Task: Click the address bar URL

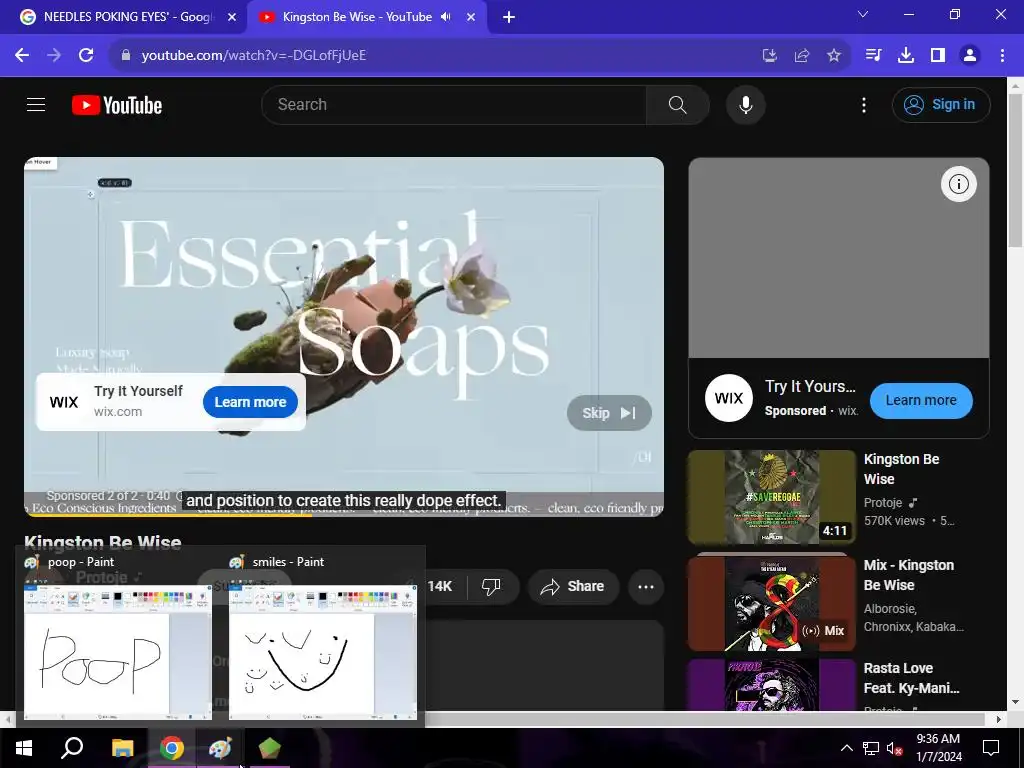Action: 253,56
